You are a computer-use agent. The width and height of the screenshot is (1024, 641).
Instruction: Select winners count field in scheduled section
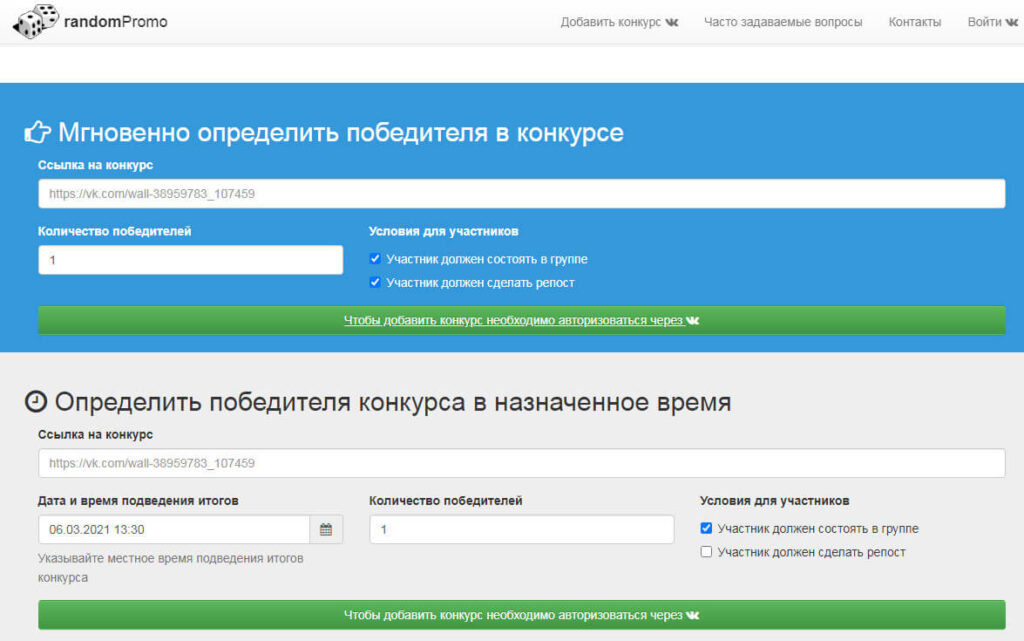point(521,530)
